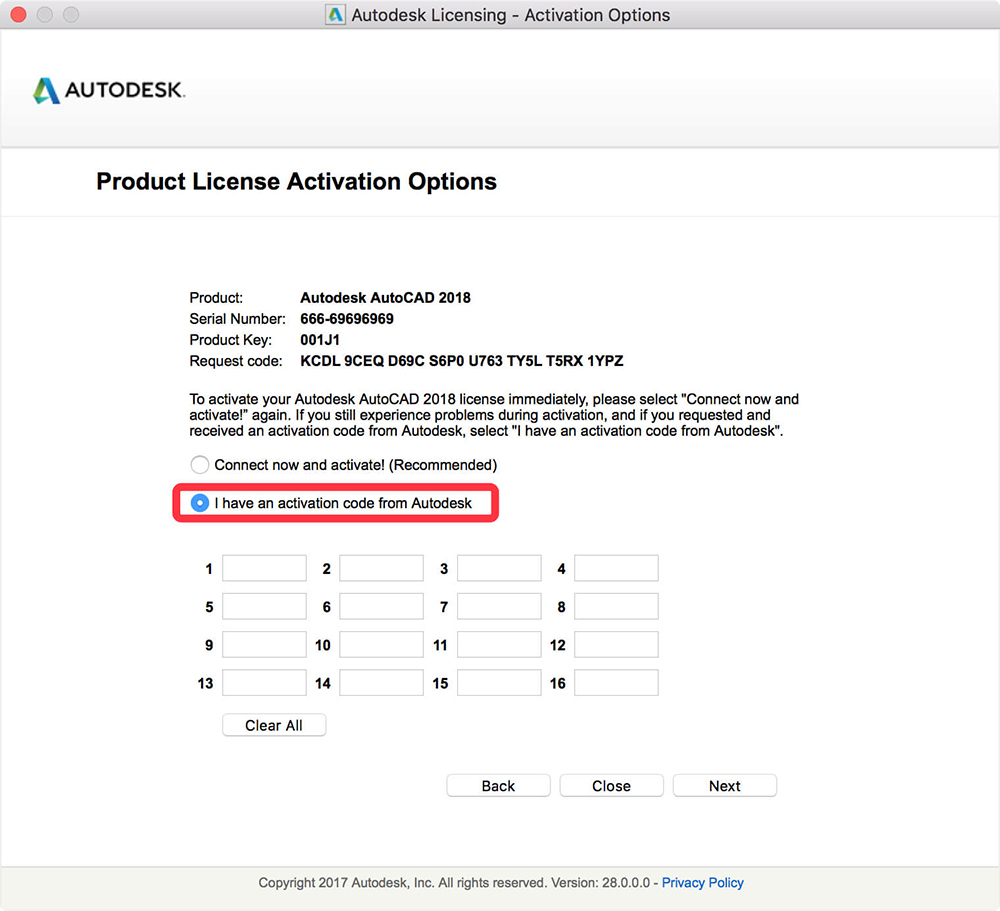
Task: Click activation code field 15
Action: (499, 683)
